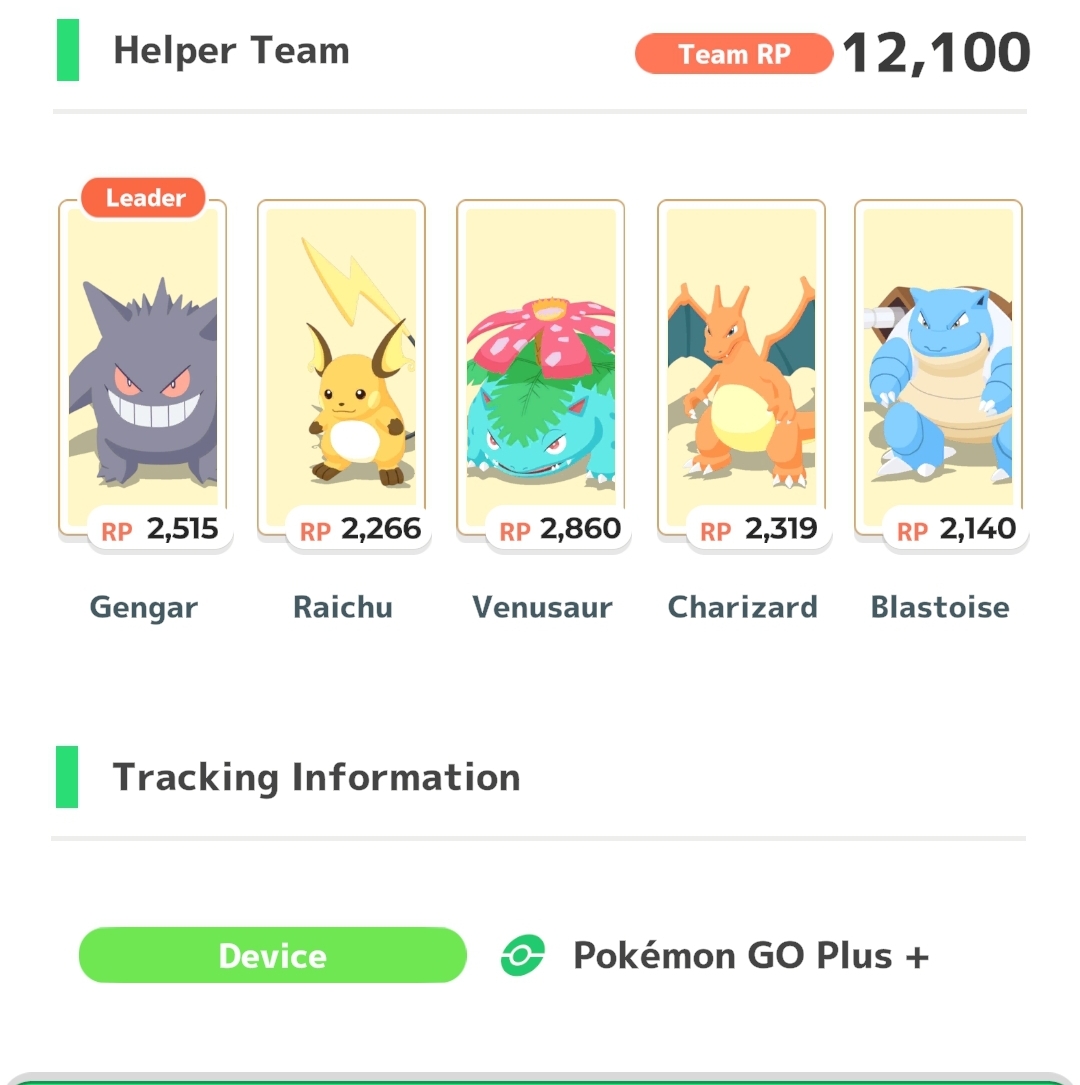Tap the Gengar leader card
The height and width of the screenshot is (1085, 1080).
[143, 367]
